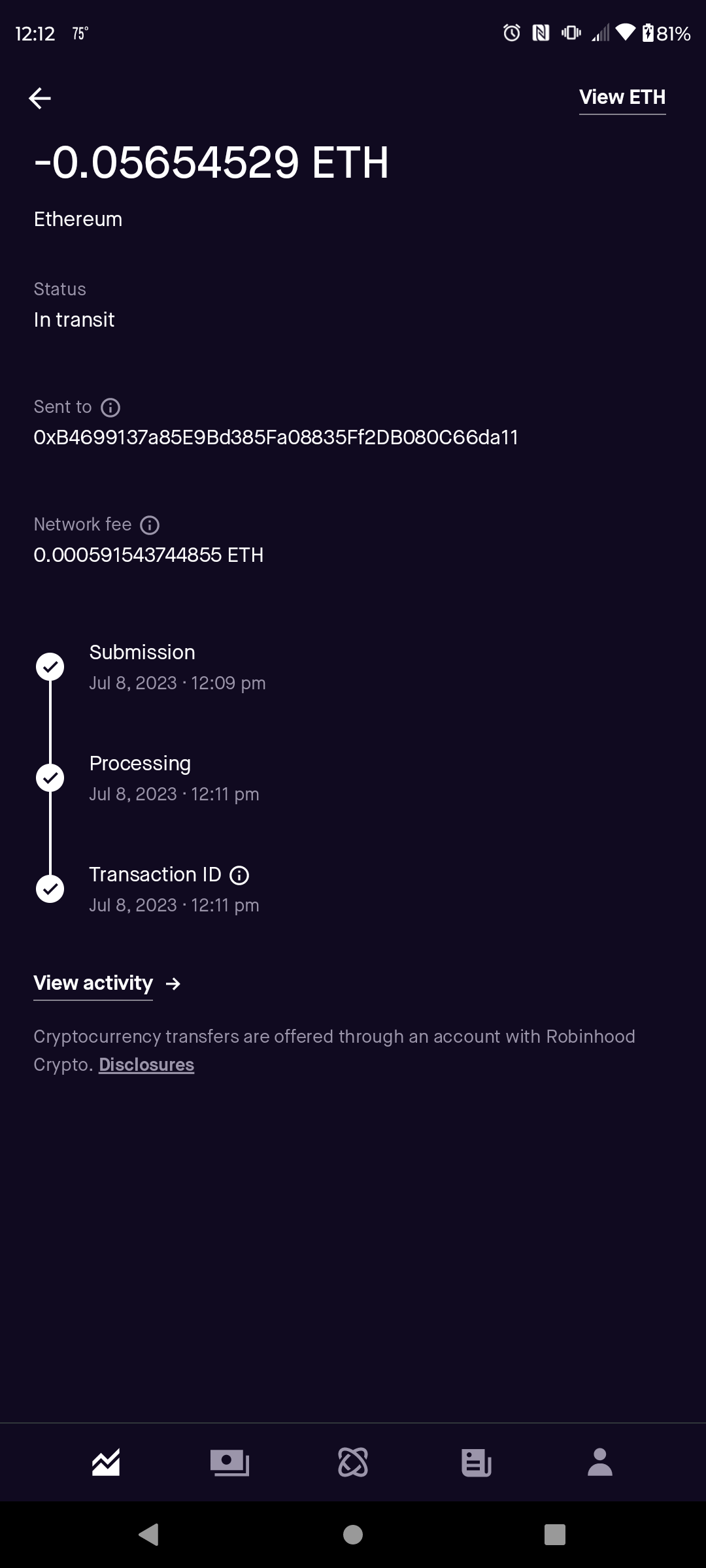Tap the alarm icon in status bar

pyautogui.click(x=512, y=33)
